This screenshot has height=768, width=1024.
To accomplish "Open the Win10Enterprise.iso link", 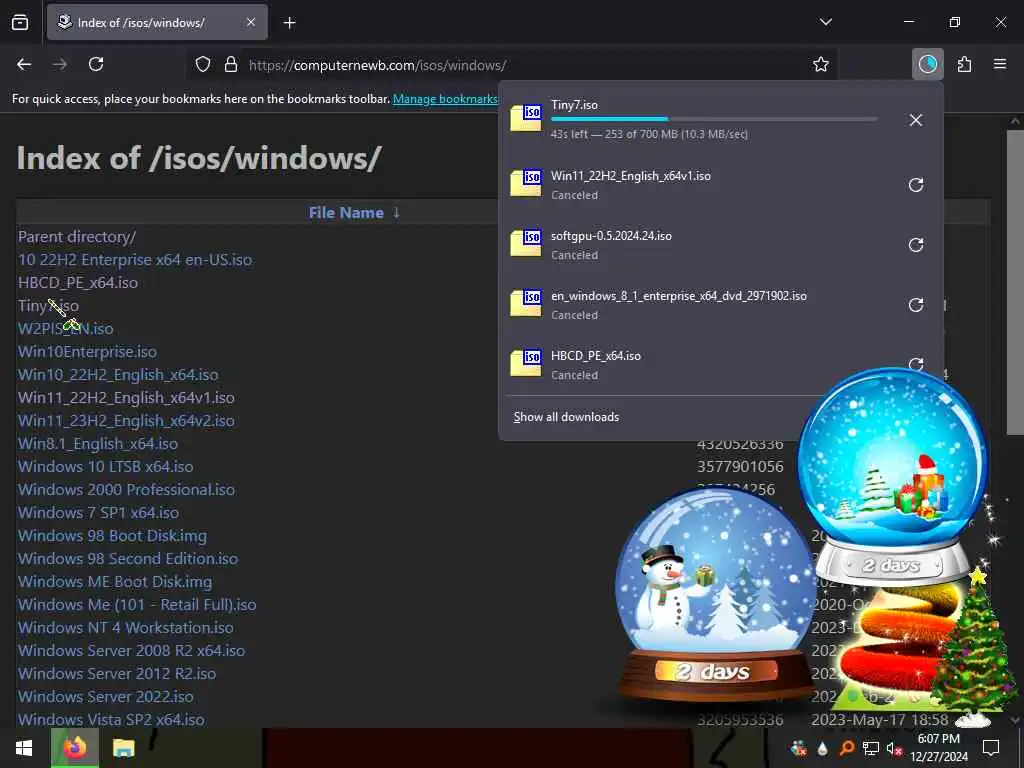I will (x=88, y=351).
